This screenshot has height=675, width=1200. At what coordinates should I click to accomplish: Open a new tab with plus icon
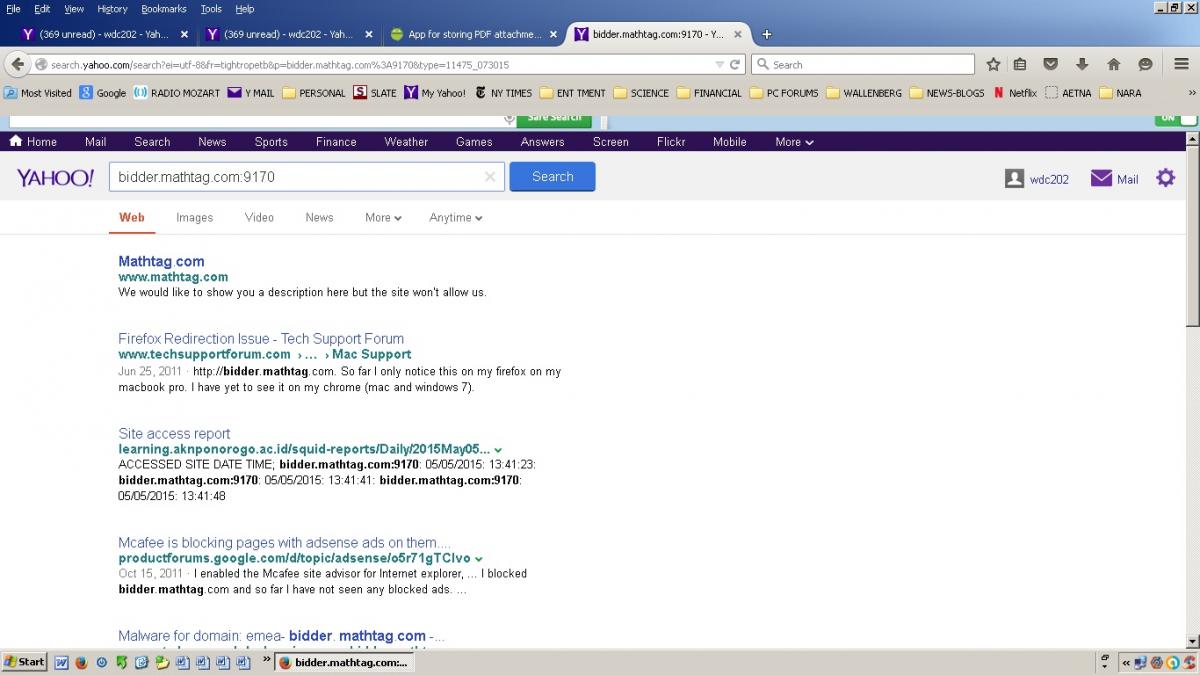tap(767, 34)
